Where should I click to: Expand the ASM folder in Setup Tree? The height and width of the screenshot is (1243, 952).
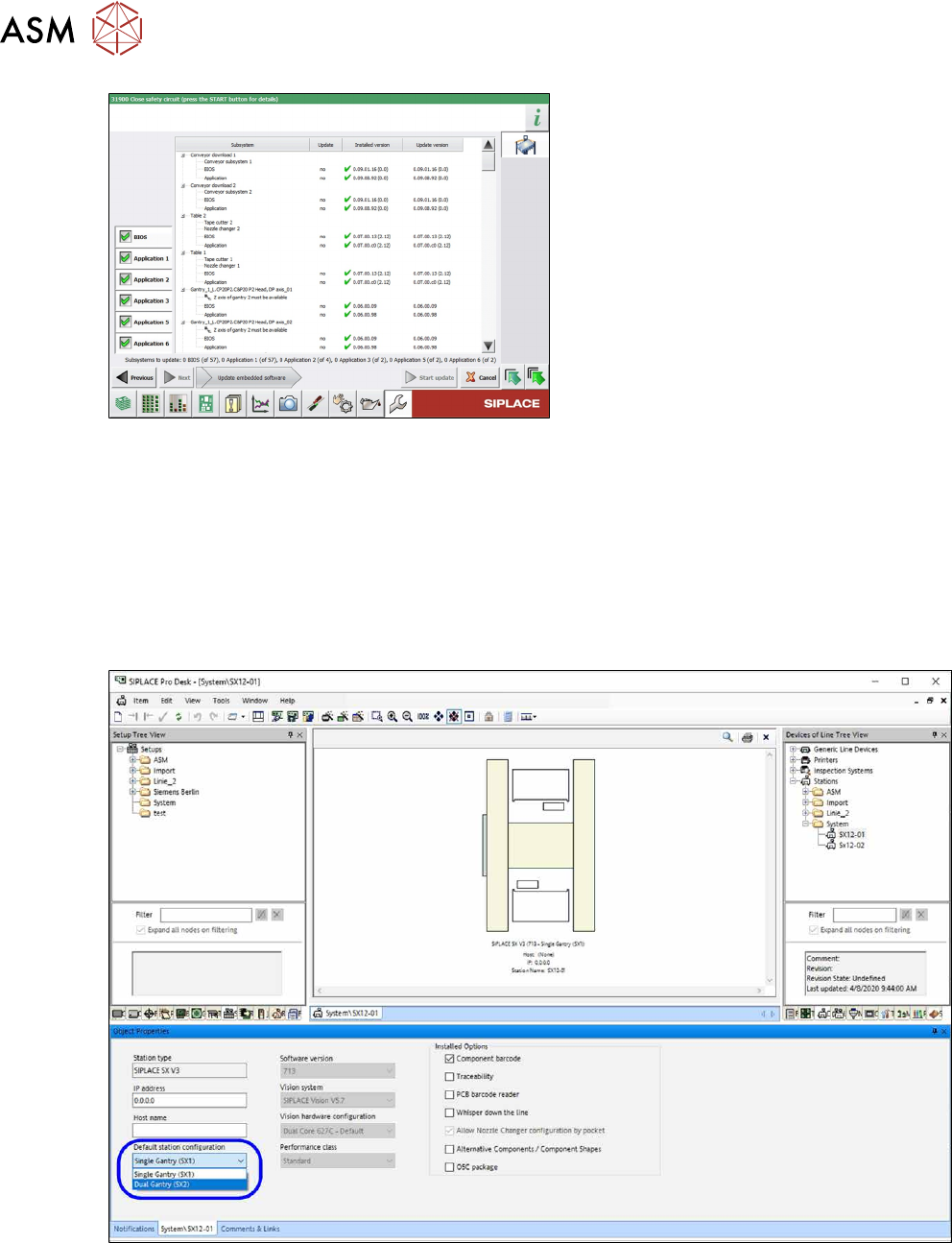click(x=133, y=759)
